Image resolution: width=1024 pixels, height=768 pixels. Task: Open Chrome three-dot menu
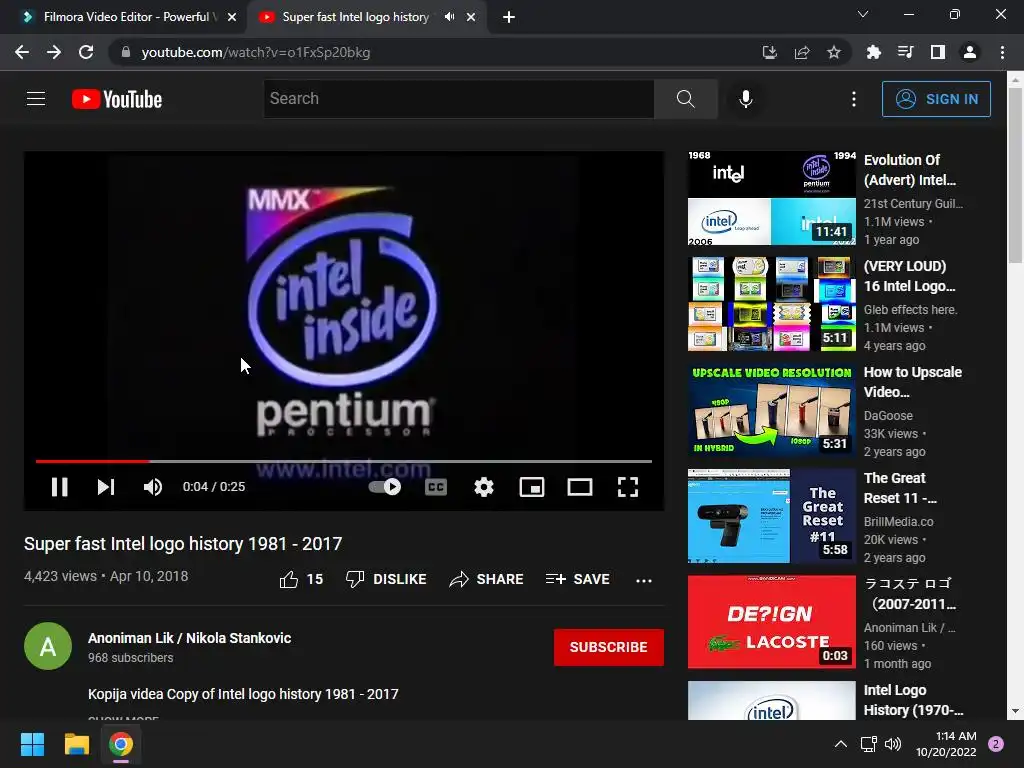tap(1002, 52)
